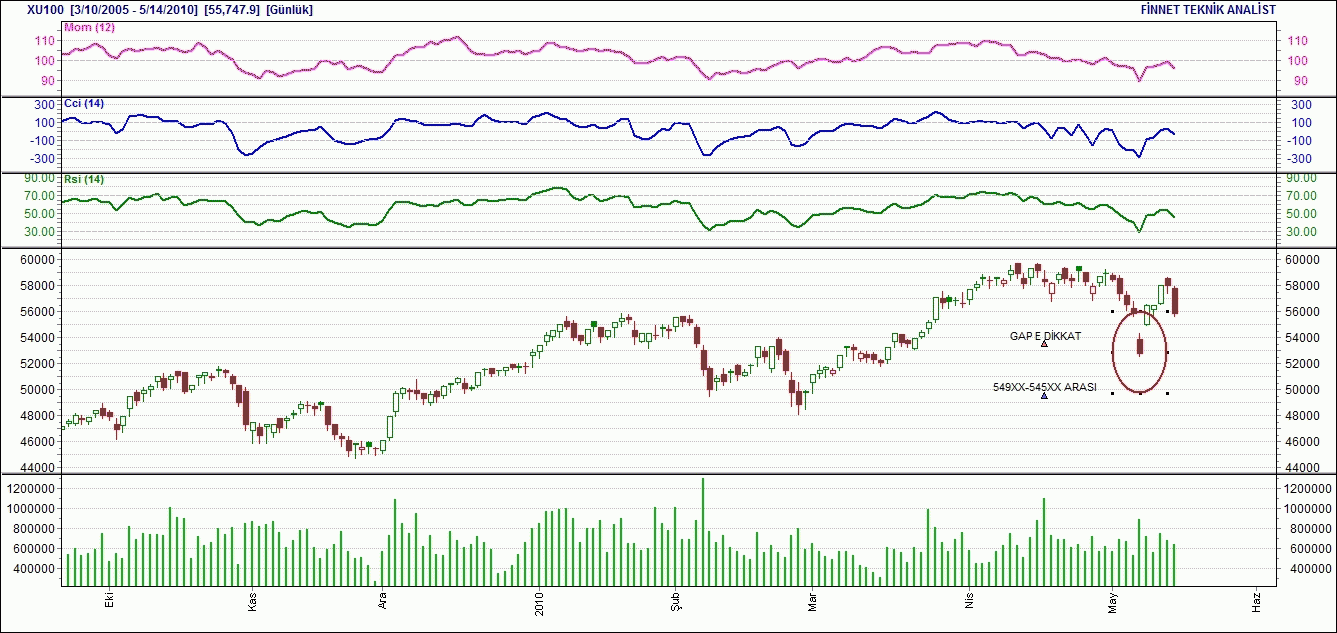Select the Mom (12) indicator label
This screenshot has height=633, width=1337.
point(89,28)
